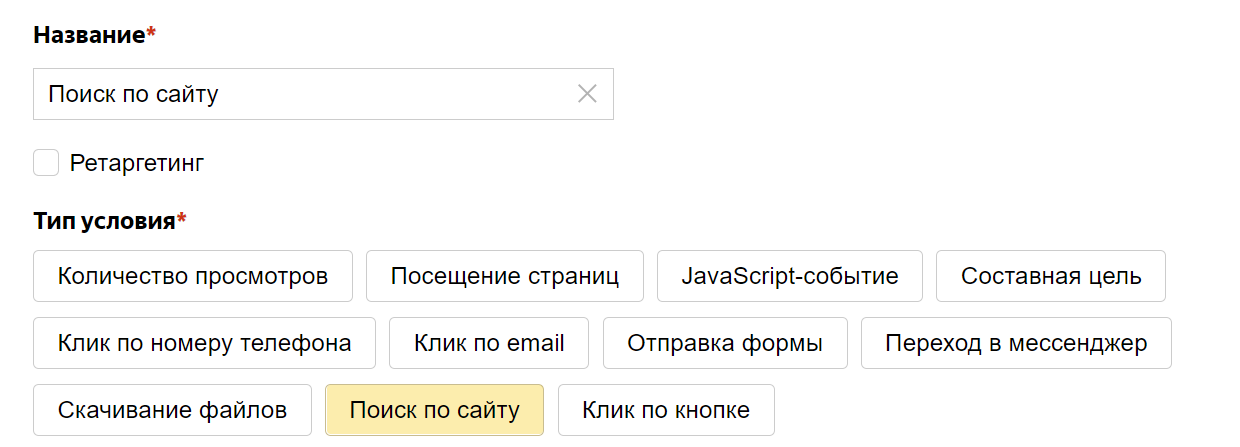
Task: Pick the Отправка формы condition type
Action: point(725,344)
